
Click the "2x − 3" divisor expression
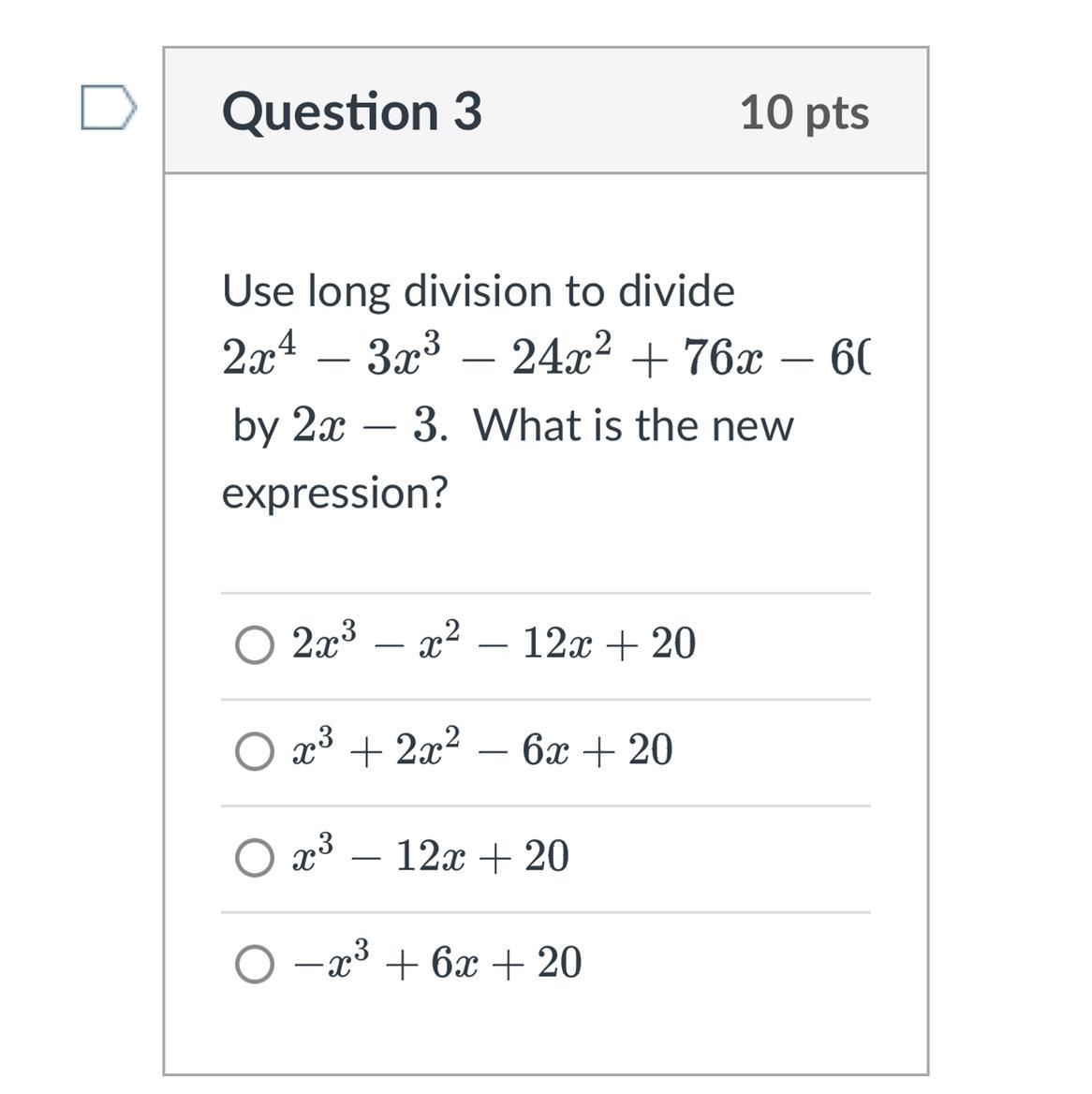click(x=365, y=426)
